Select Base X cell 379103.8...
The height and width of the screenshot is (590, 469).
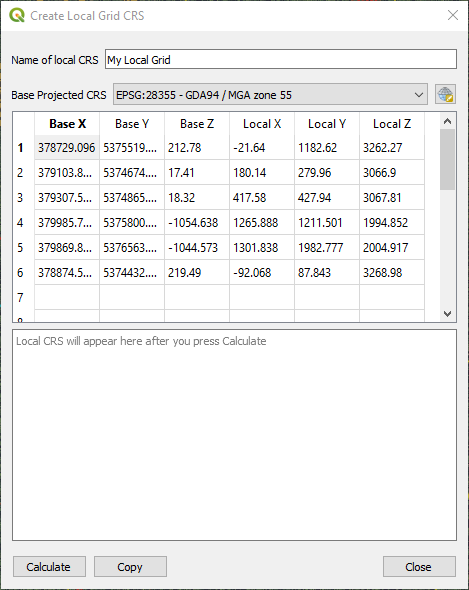[x=67, y=172]
